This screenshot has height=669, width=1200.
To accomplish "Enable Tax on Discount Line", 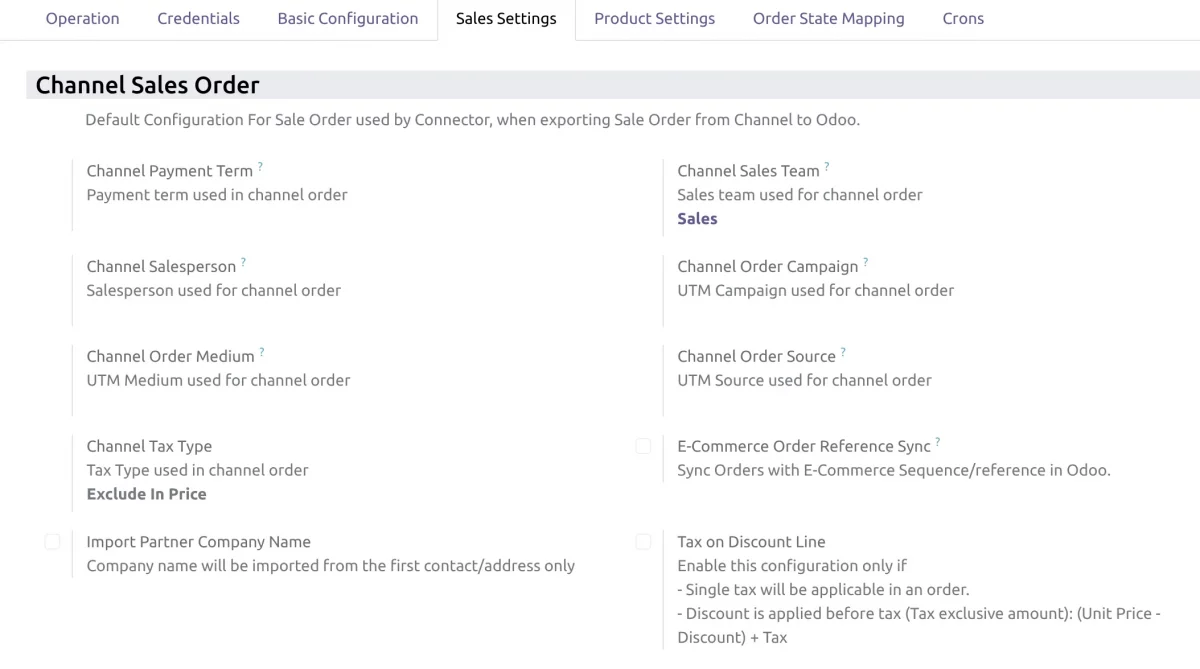I will pyautogui.click(x=643, y=541).
